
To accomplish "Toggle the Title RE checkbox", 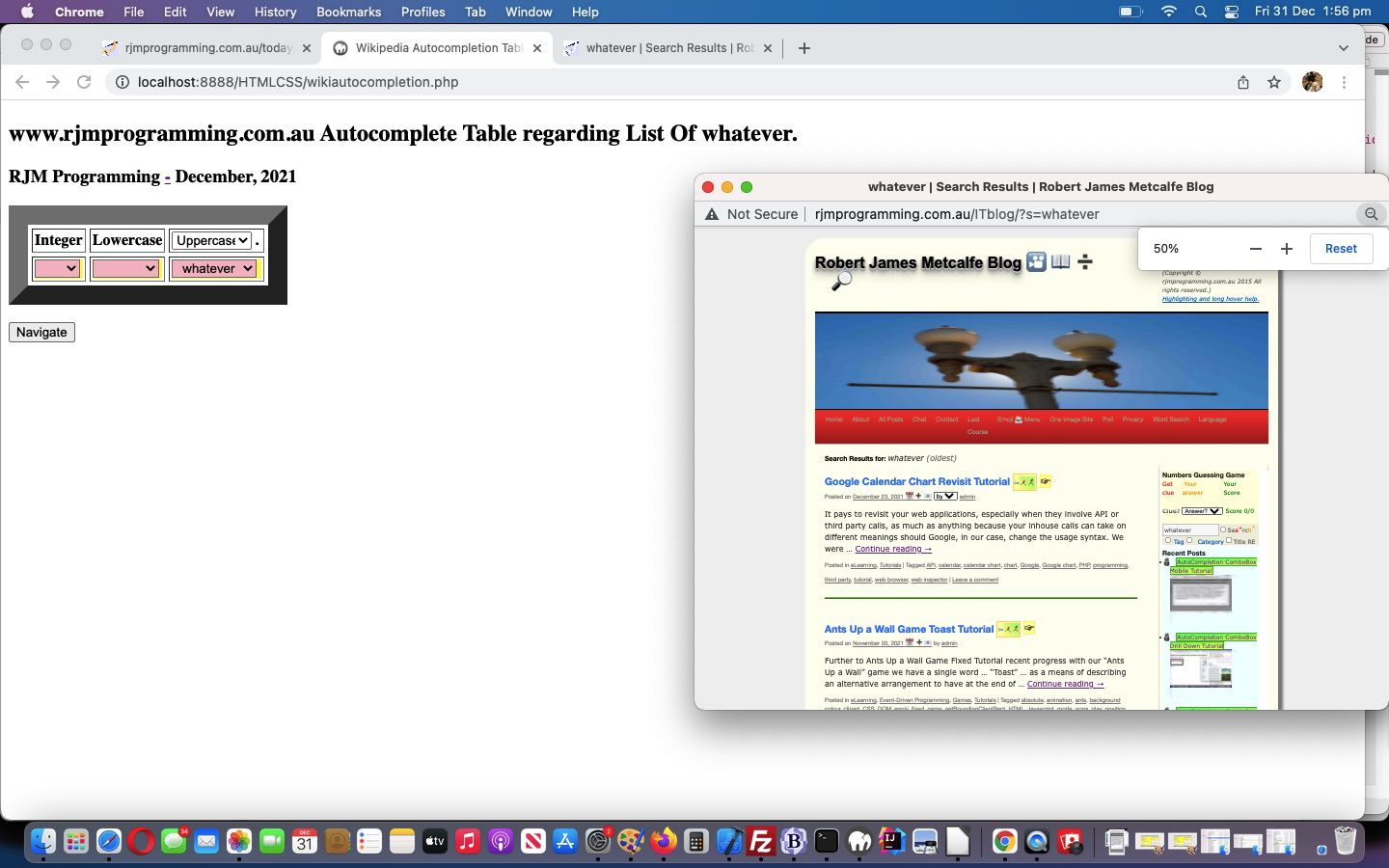I will coord(1229,540).
